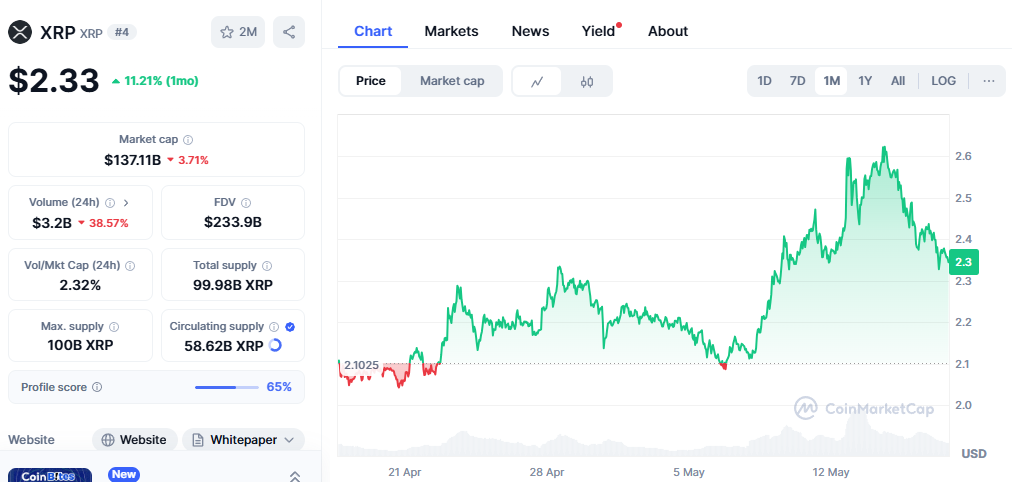This screenshot has width=1012, height=482.
Task: Enable LOG scale on chart
Action: pyautogui.click(x=943, y=81)
